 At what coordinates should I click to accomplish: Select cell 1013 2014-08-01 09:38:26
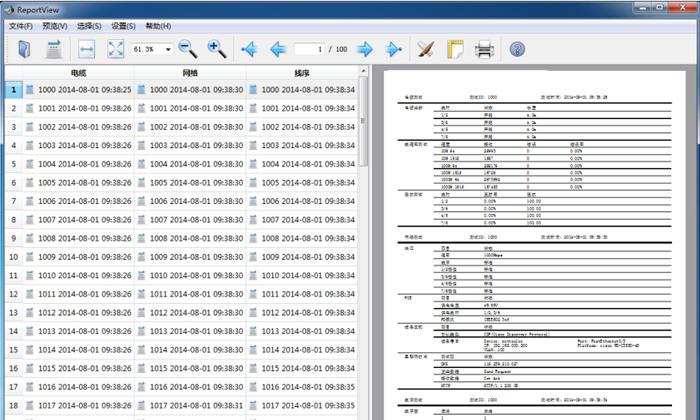click(x=78, y=331)
